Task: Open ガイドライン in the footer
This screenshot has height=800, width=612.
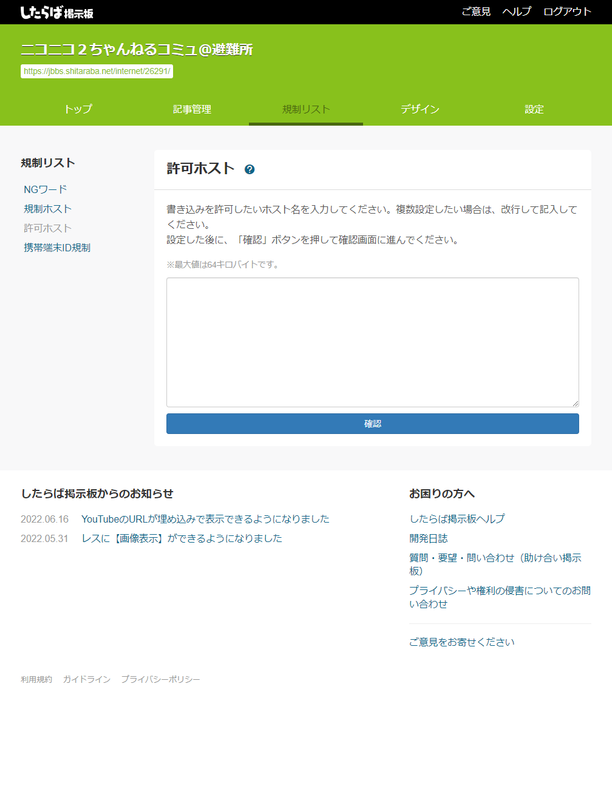Action: pyautogui.click(x=87, y=680)
